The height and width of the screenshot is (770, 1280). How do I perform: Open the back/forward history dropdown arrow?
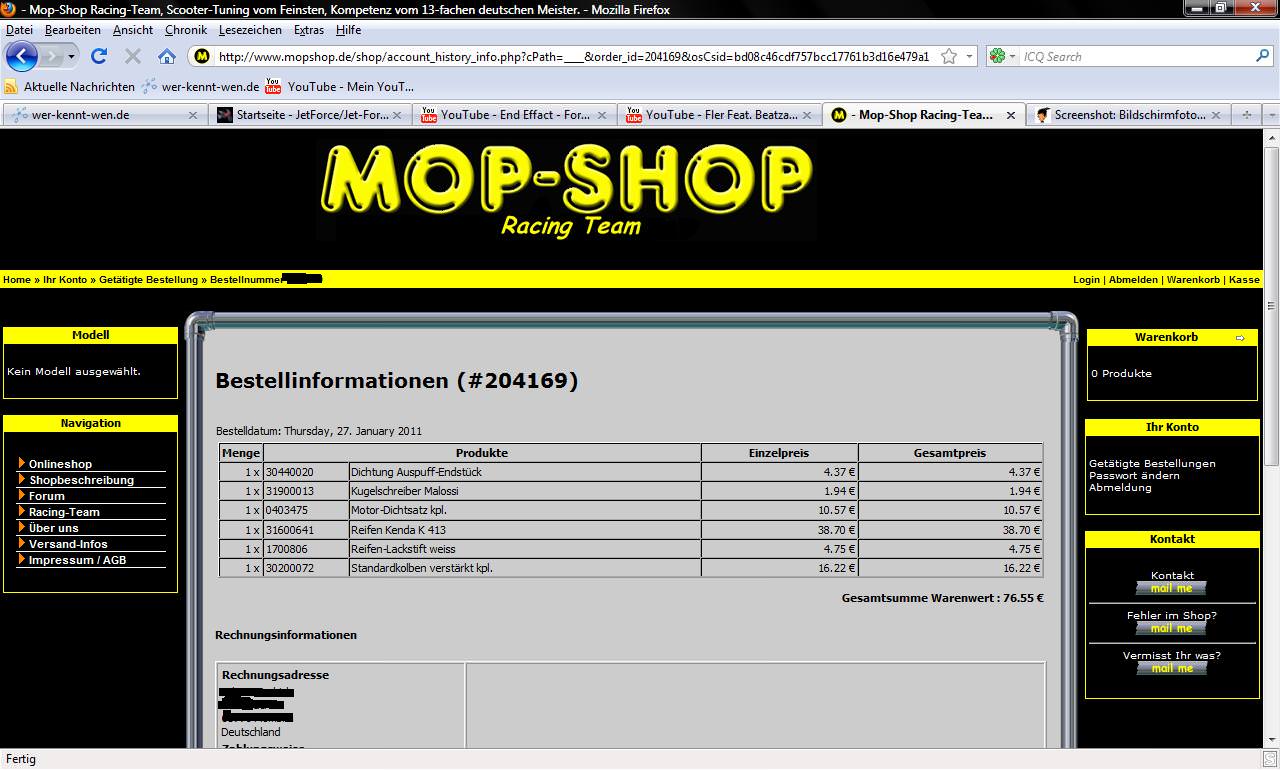tap(71, 57)
